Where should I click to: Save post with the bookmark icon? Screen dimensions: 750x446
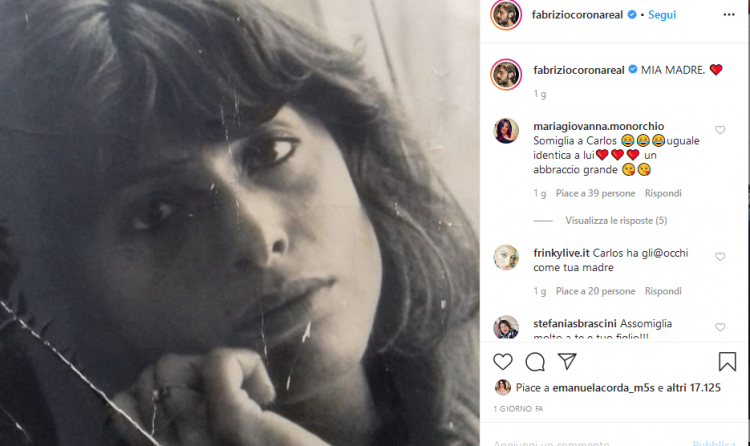click(x=727, y=362)
